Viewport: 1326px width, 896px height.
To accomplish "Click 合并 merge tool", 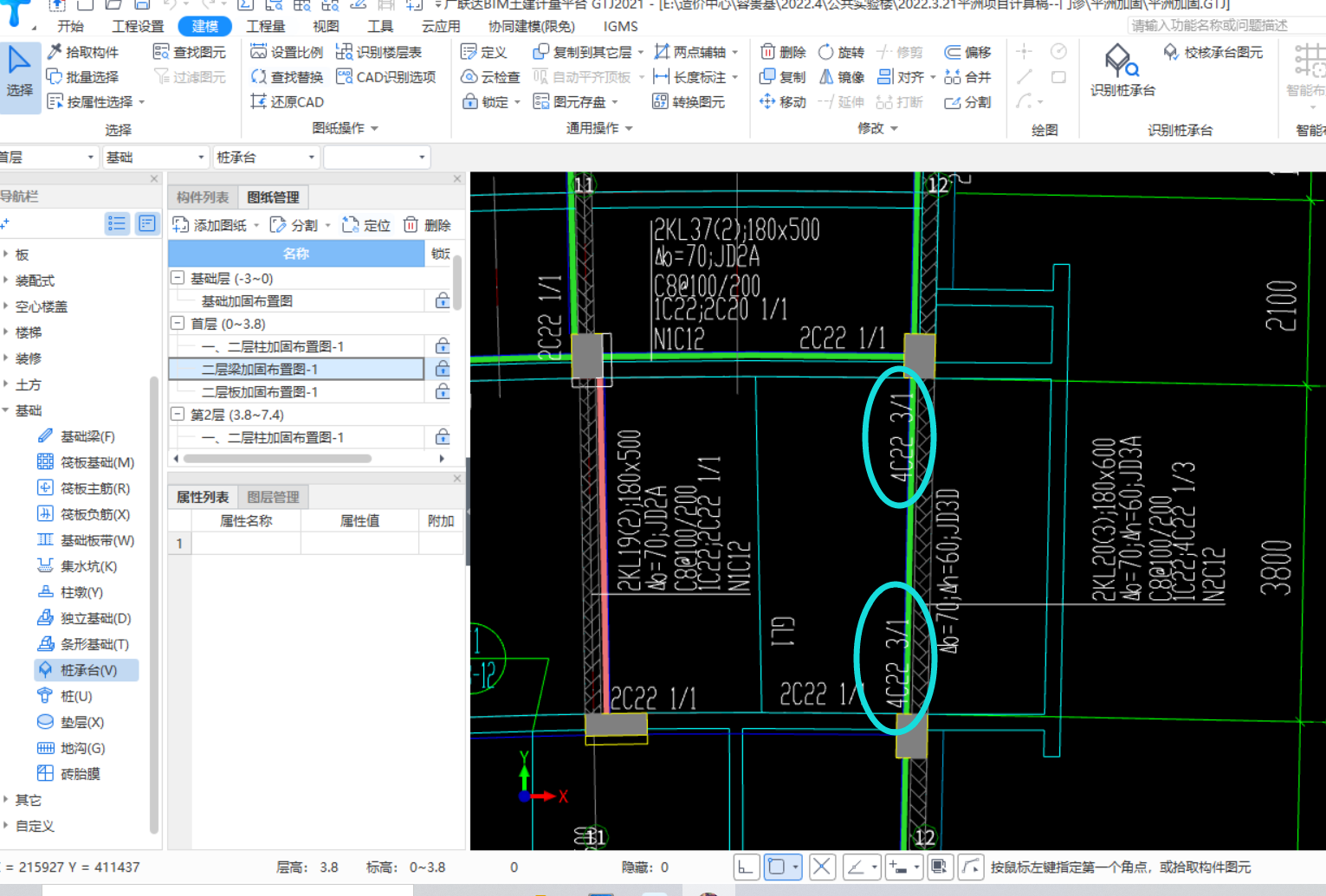I will 967,77.
